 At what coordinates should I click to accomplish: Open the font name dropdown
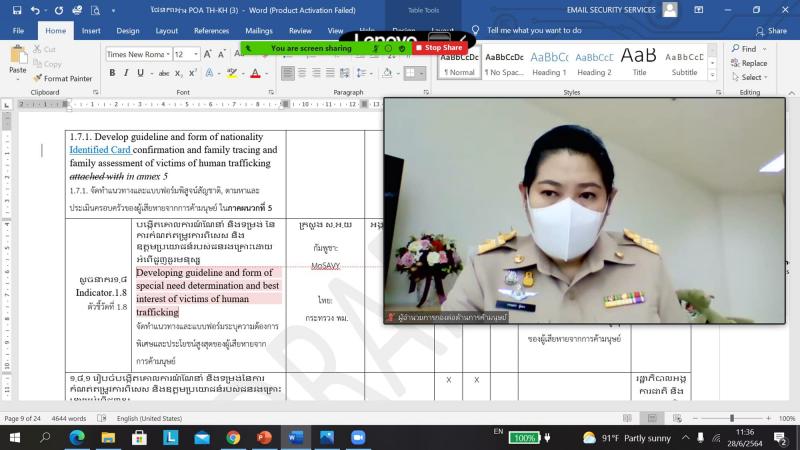[x=168, y=54]
